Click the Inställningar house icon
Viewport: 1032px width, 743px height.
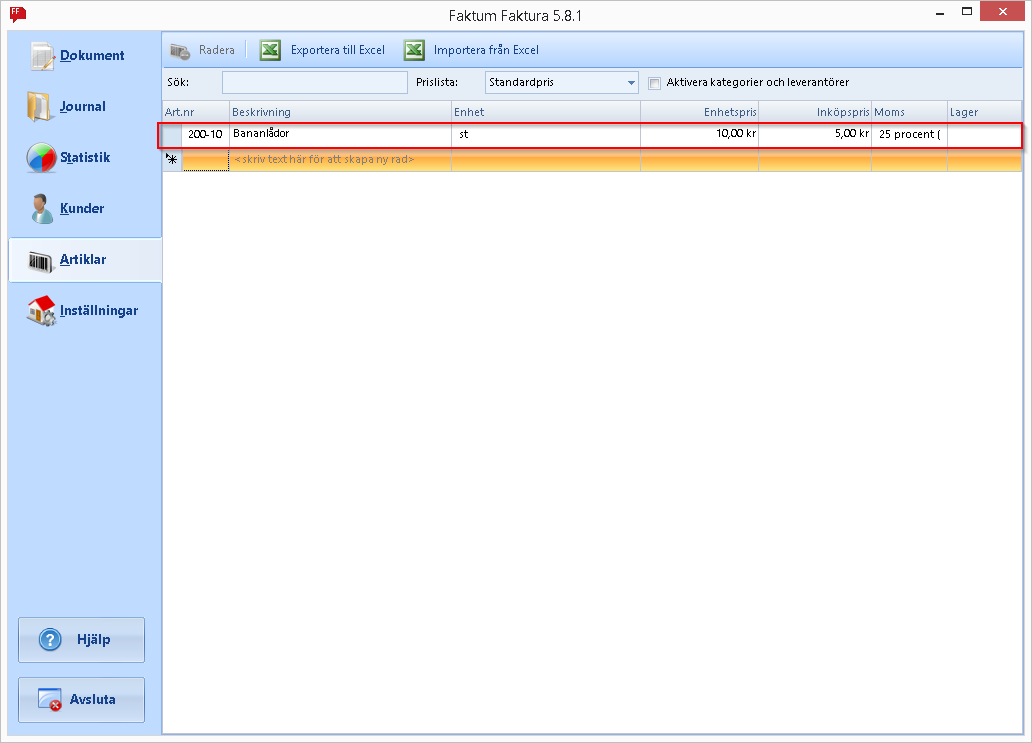click(x=41, y=311)
